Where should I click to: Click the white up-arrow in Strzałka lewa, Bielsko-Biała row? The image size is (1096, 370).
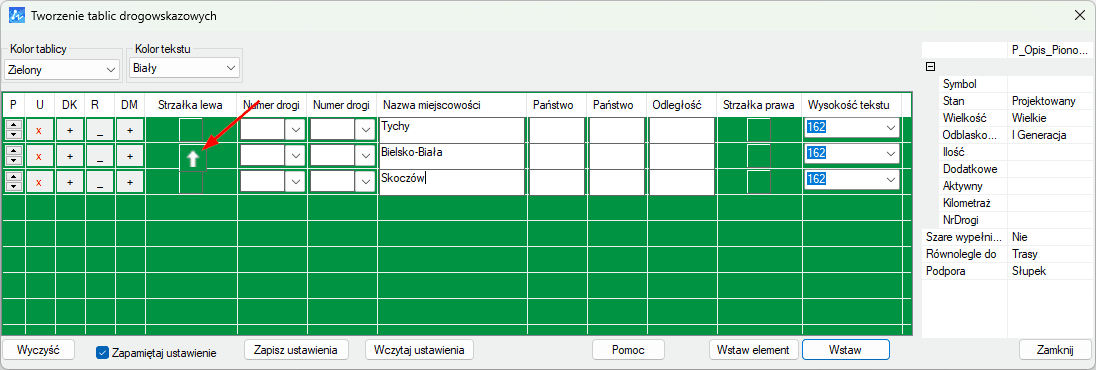[194, 159]
